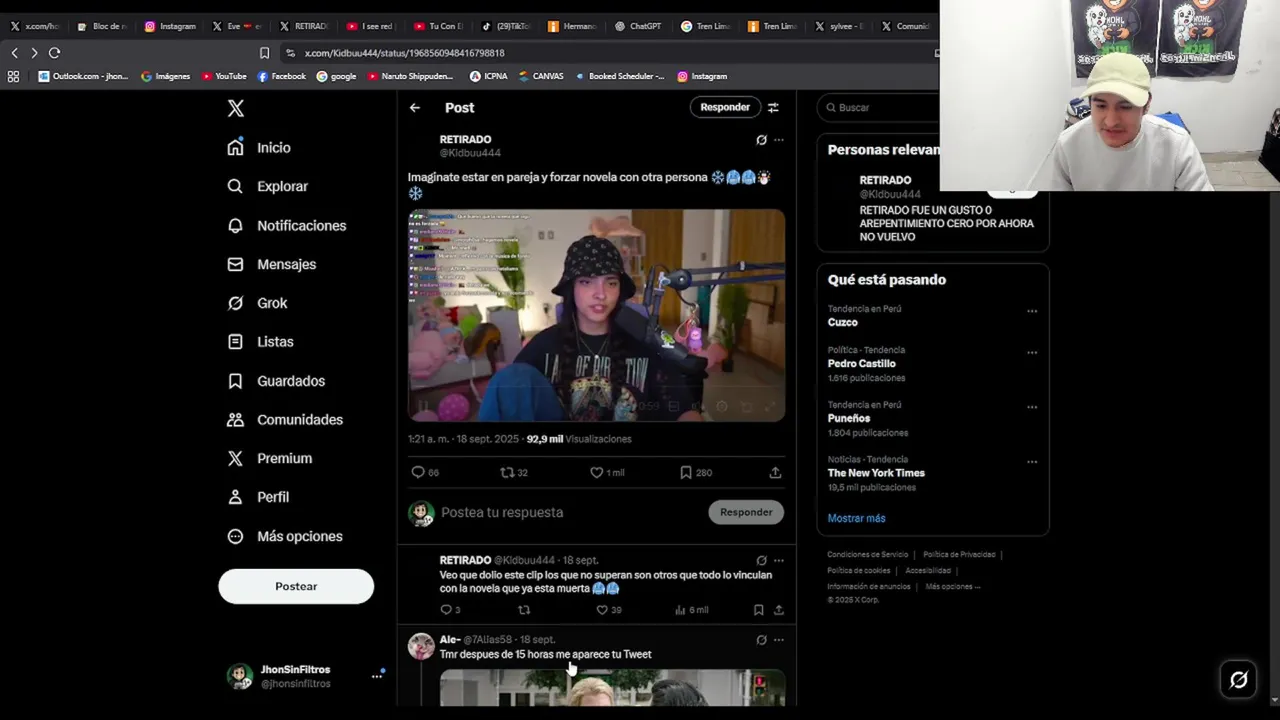
Task: Open Condiciones de Servicio link
Action: tap(868, 554)
